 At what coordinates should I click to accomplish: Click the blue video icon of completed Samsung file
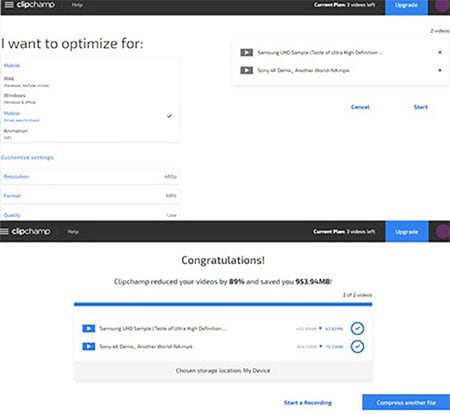pos(89,329)
